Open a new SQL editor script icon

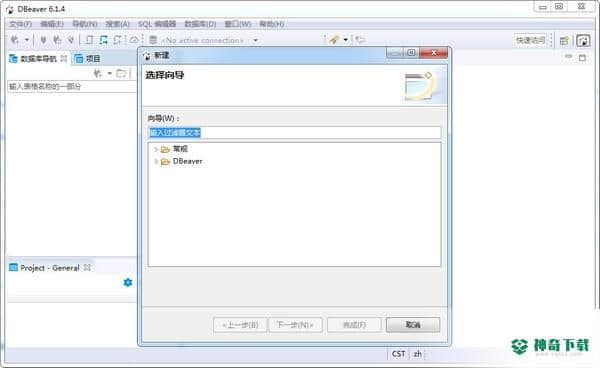point(89,40)
